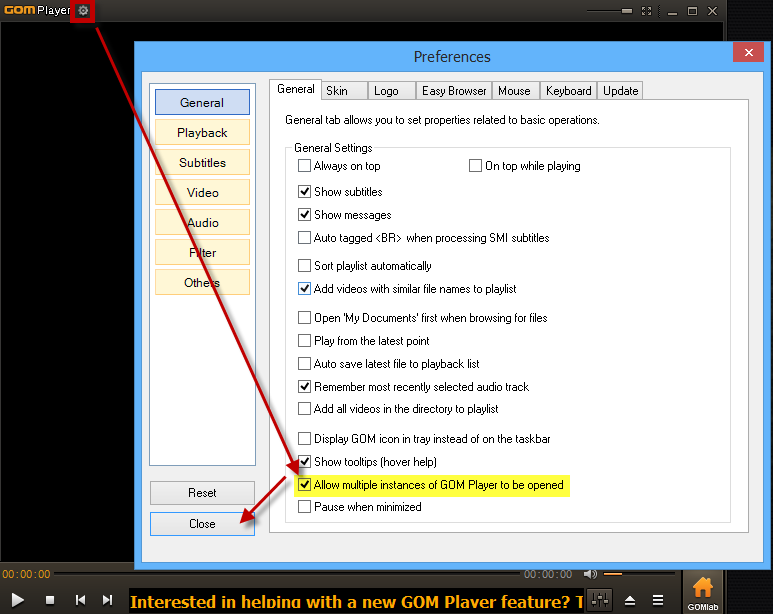Viewport: 773px width, 614px height.
Task: Open the Others category
Action: tap(202, 283)
